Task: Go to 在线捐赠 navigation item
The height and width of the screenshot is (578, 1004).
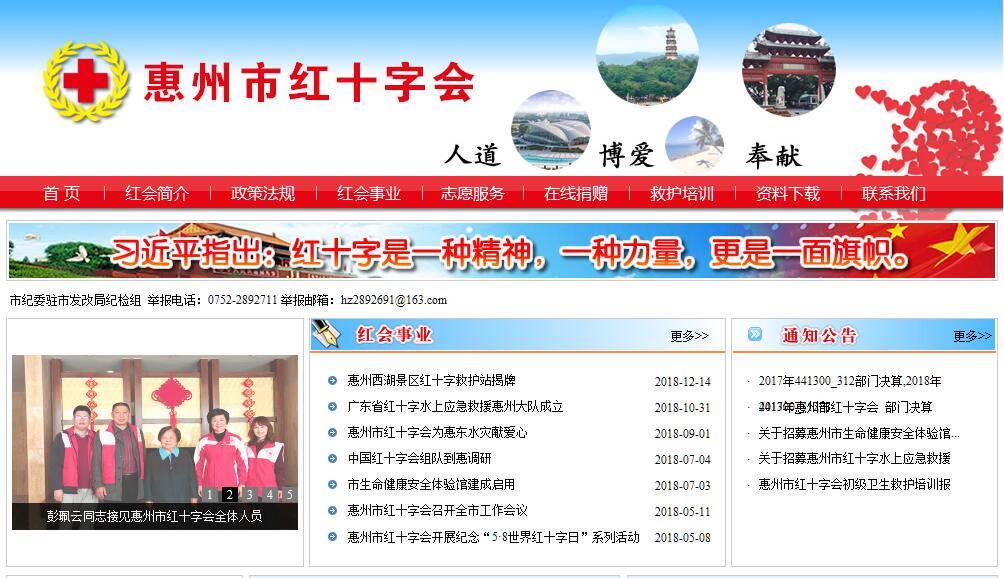Action: tap(576, 193)
